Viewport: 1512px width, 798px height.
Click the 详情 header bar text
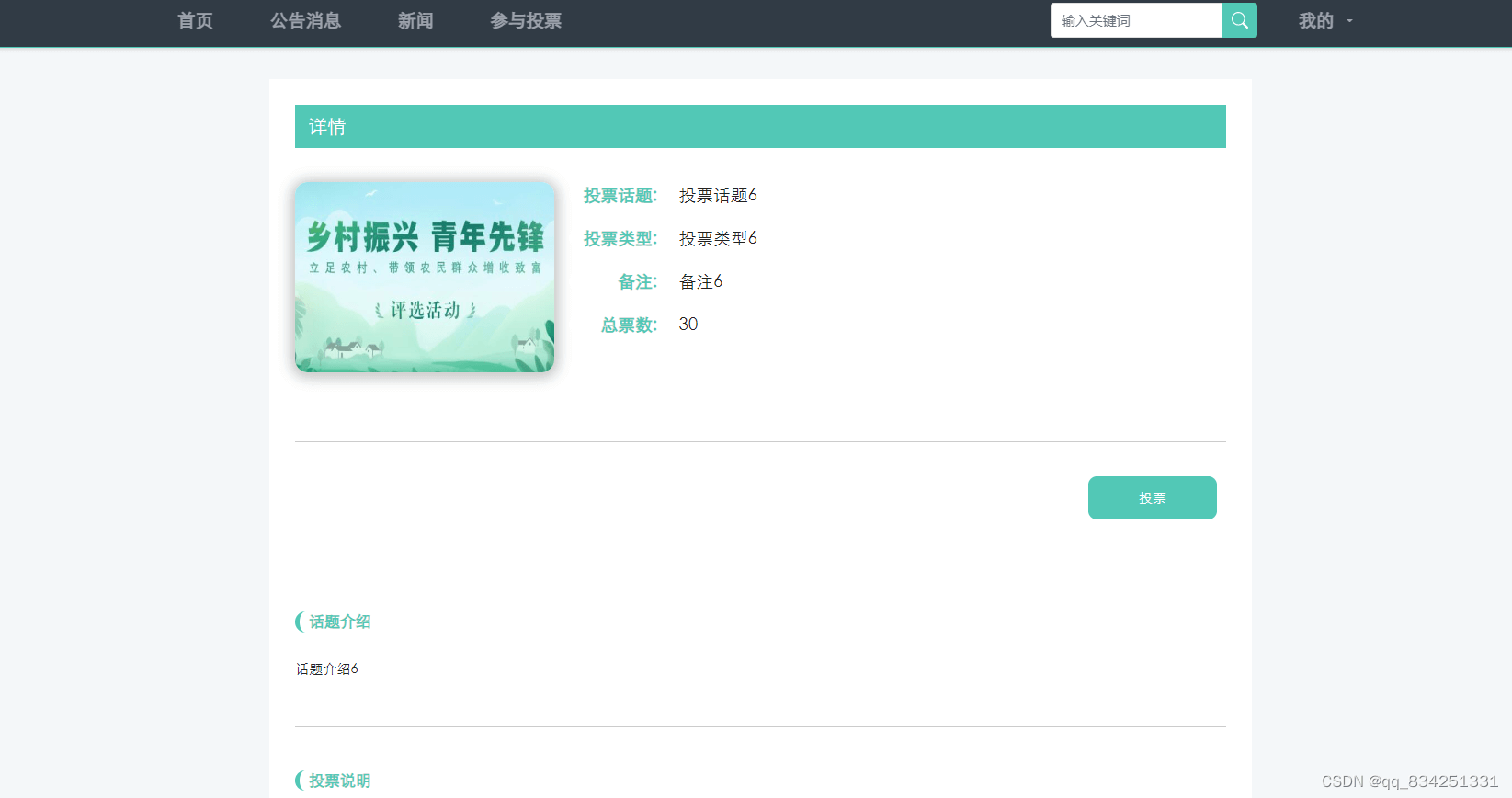[x=327, y=127]
